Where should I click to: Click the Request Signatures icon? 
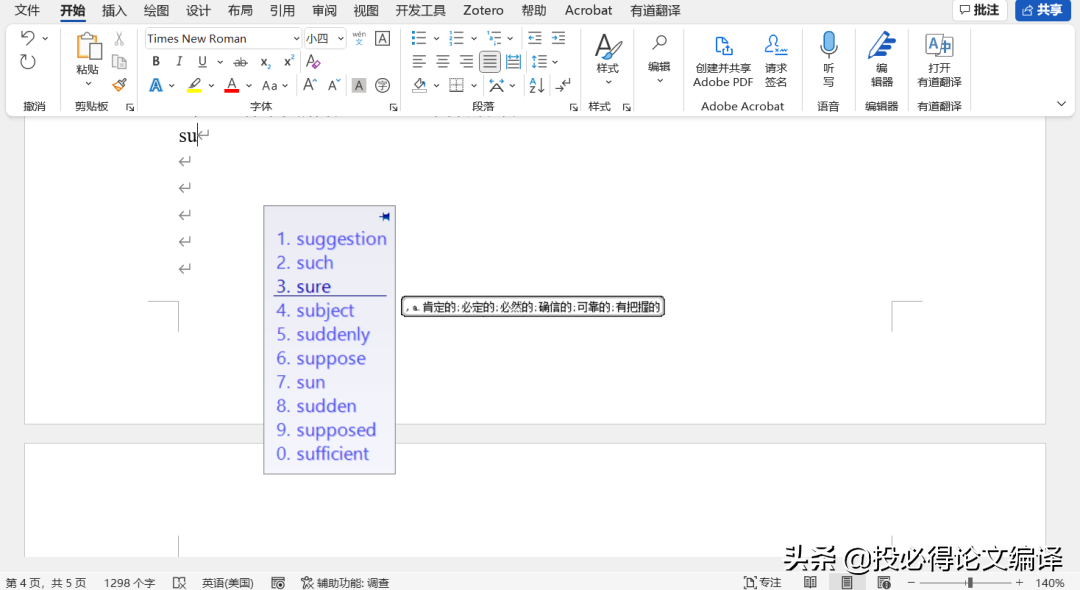point(775,60)
